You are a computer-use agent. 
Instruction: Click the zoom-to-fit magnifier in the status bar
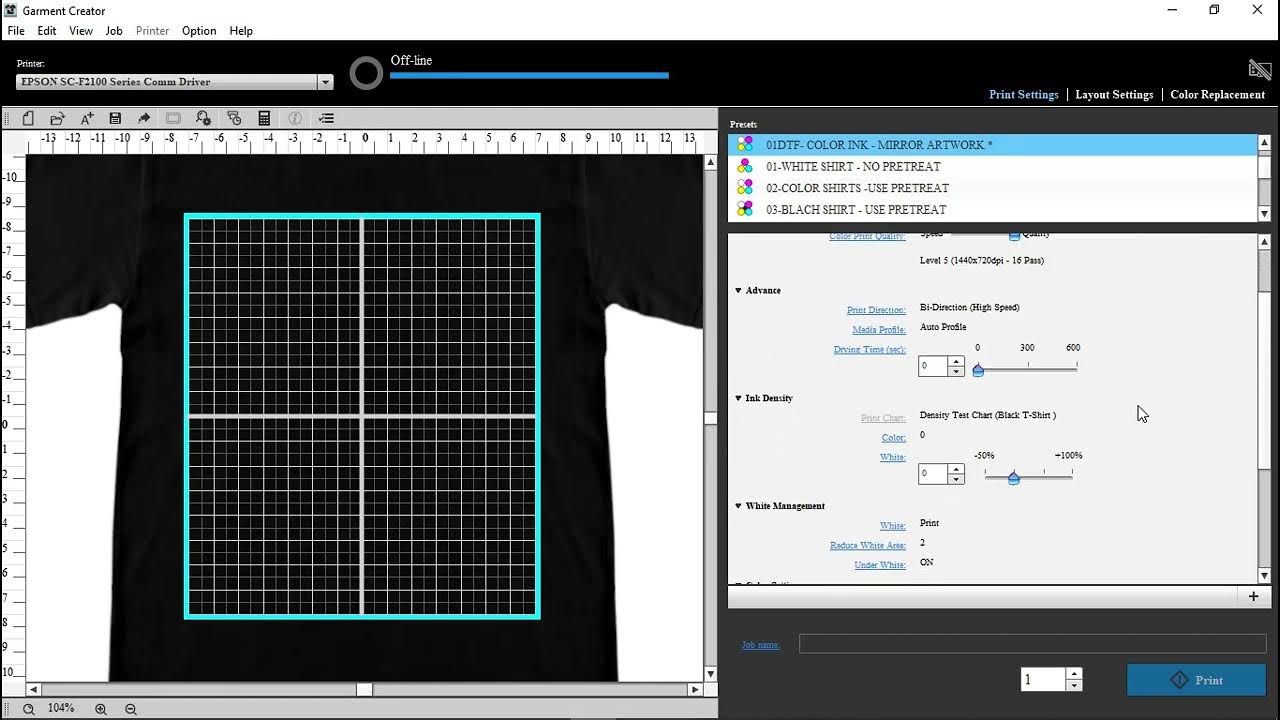point(29,709)
